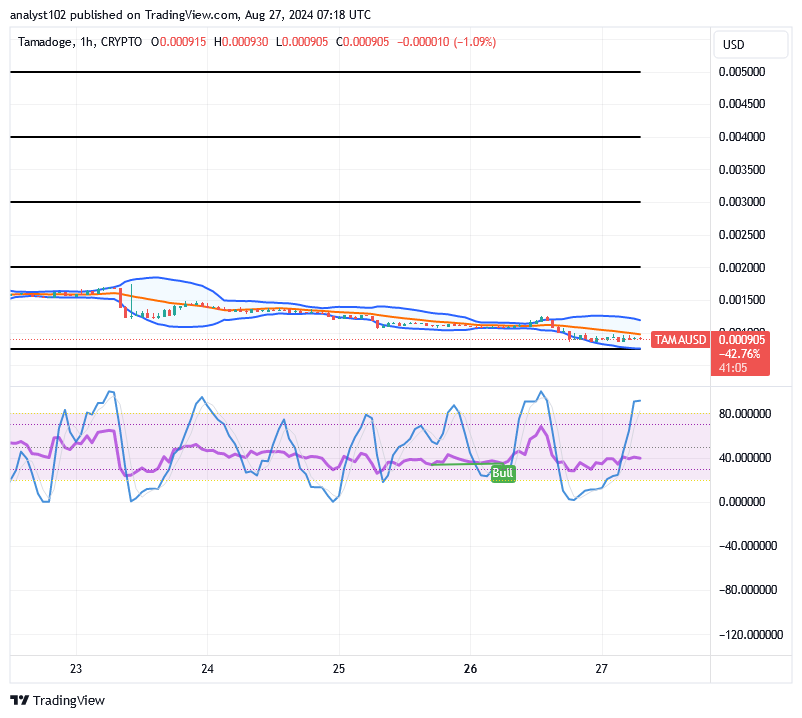Select the 0.005000 horizontal line

click(x=325, y=72)
